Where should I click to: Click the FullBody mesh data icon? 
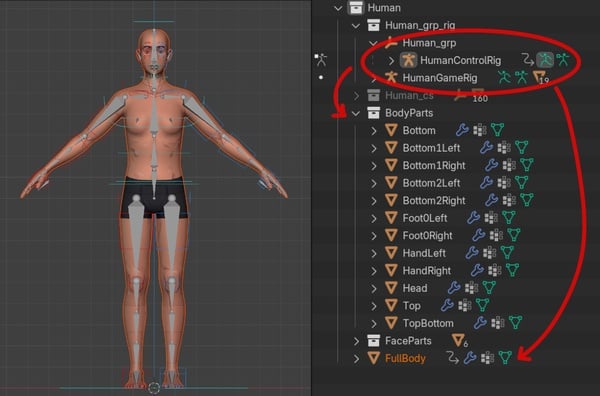tap(505, 358)
